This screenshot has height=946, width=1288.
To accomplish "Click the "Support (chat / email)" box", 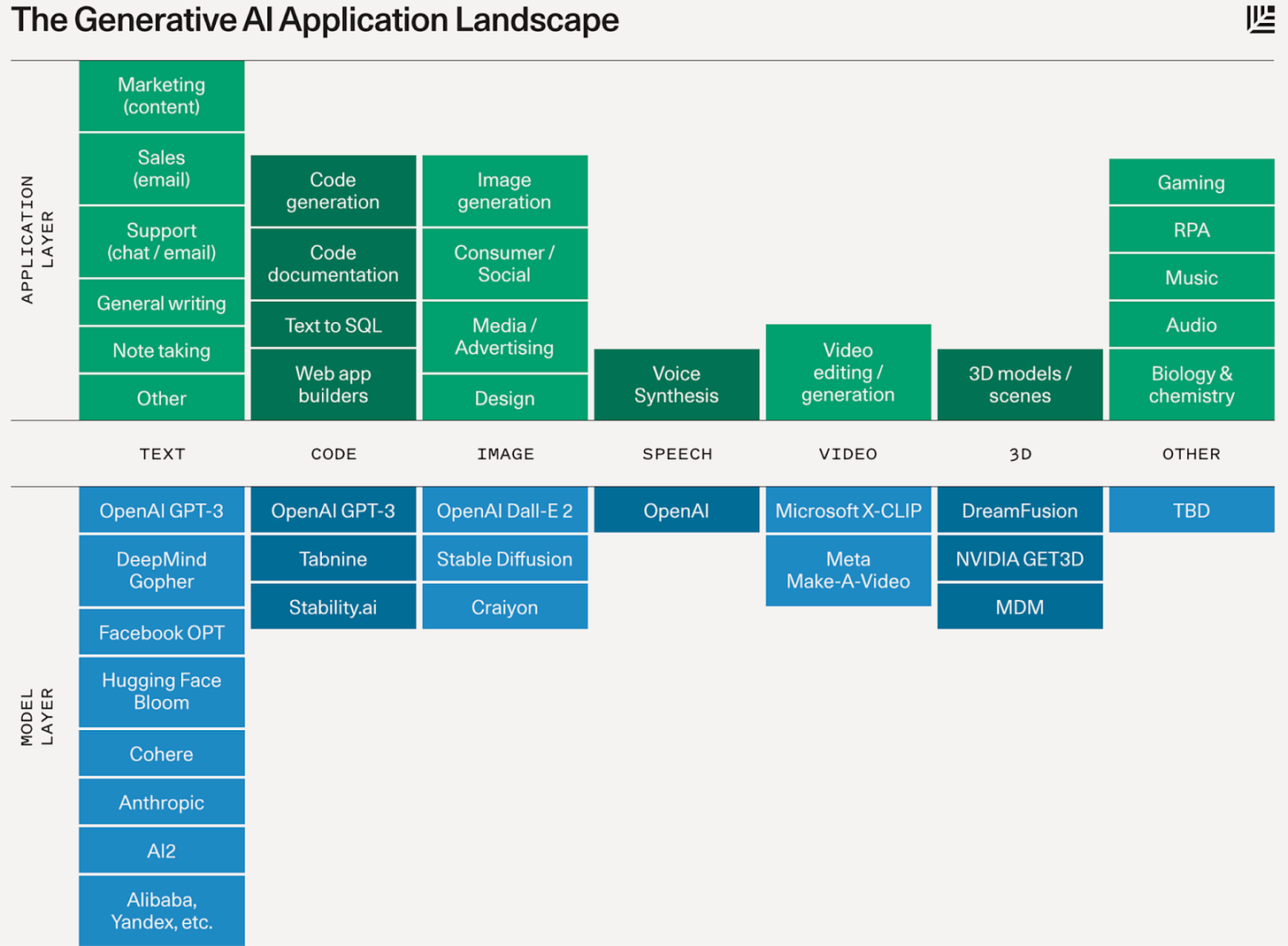I will [162, 242].
